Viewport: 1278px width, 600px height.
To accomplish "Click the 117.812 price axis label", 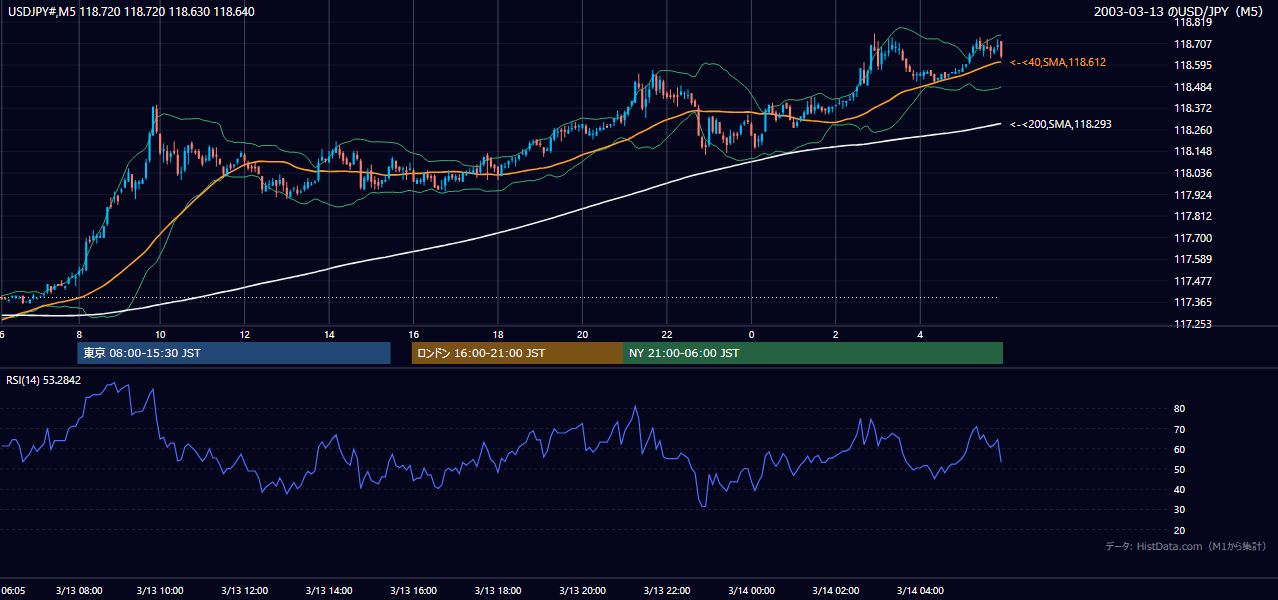I will (1192, 216).
